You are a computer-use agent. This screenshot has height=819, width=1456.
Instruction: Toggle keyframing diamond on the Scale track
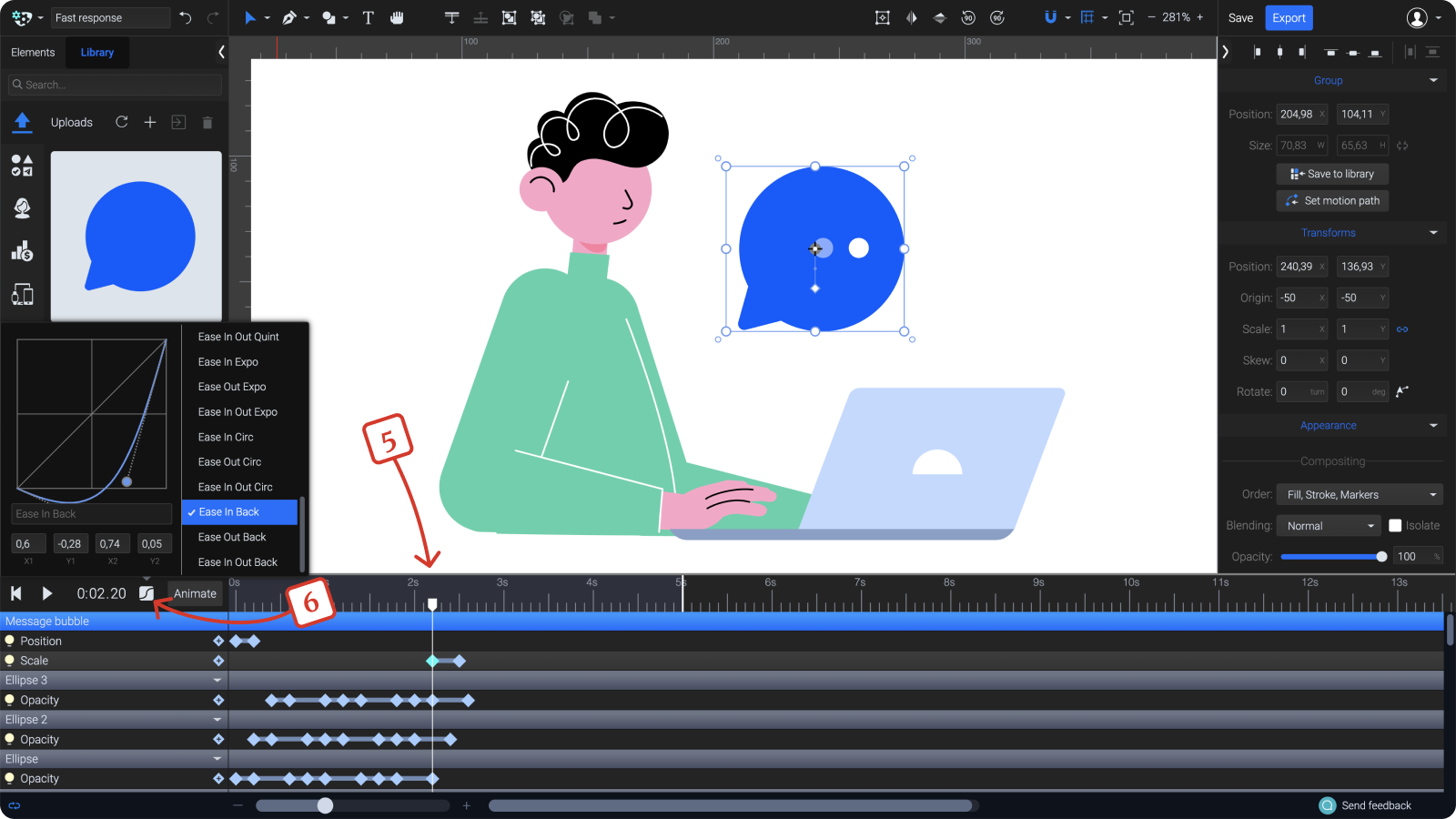[x=218, y=660]
